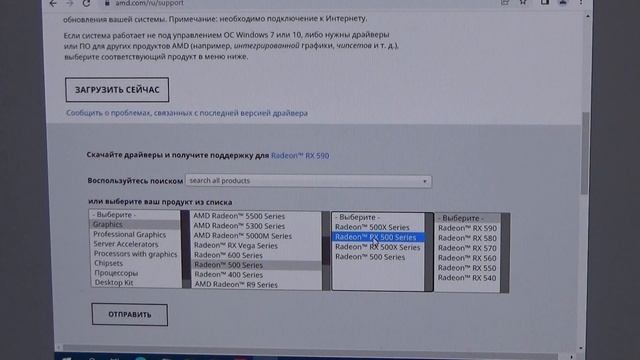The width and height of the screenshot is (640, 360).
Task: Select Processors with graphics category
Action: click(135, 254)
